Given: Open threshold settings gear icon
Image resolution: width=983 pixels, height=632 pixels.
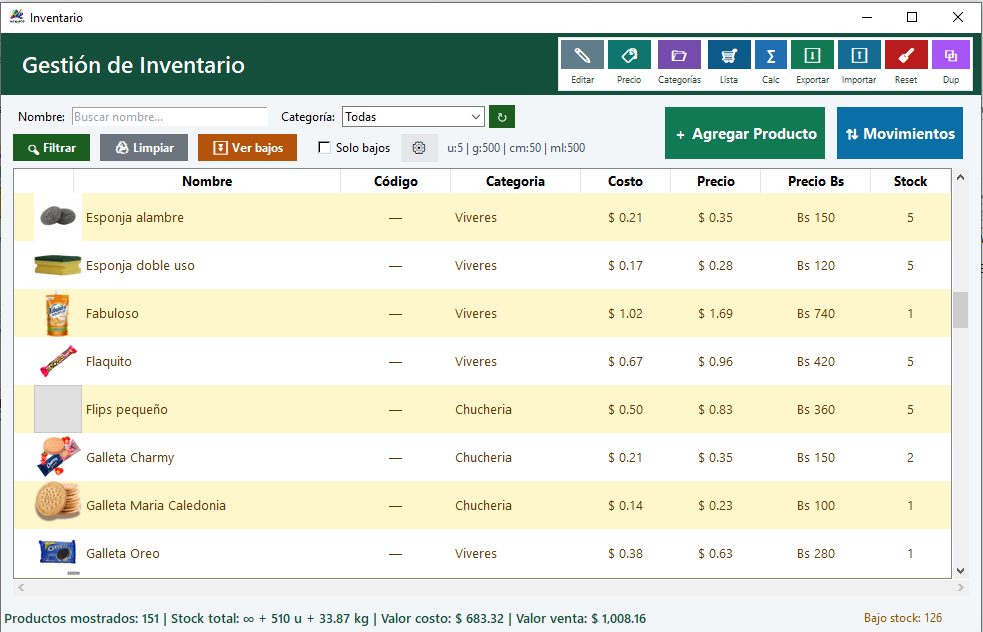Looking at the screenshot, I should 419,148.
